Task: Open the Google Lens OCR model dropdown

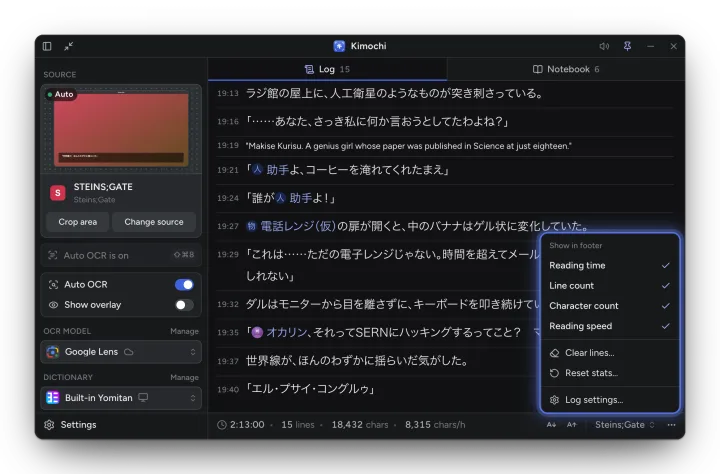Action: click(x=121, y=352)
